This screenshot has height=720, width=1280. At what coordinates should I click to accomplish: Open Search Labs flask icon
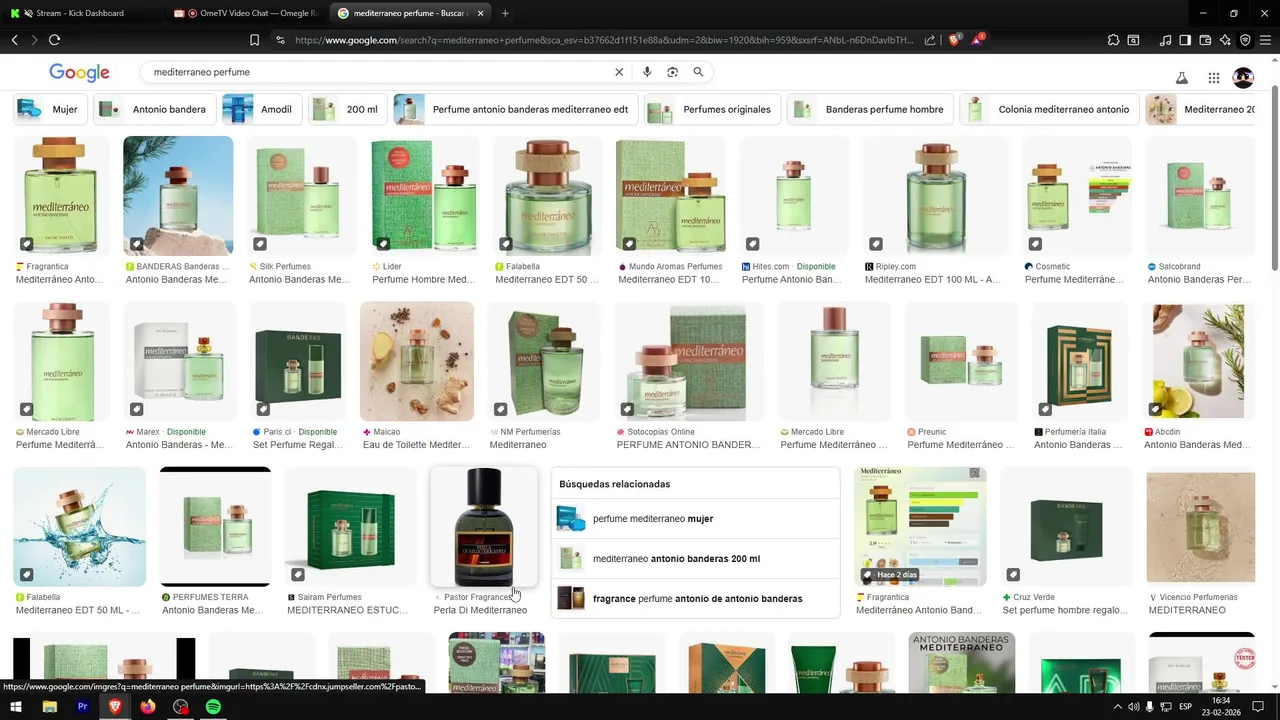click(x=1181, y=78)
